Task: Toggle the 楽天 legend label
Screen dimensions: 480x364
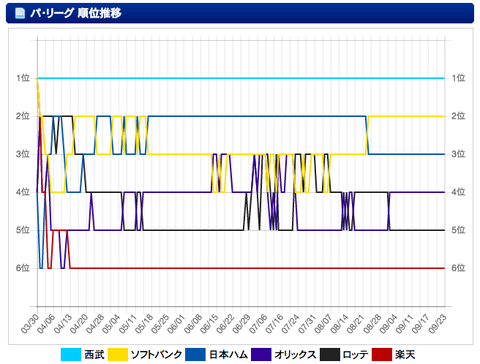Action: [405, 354]
